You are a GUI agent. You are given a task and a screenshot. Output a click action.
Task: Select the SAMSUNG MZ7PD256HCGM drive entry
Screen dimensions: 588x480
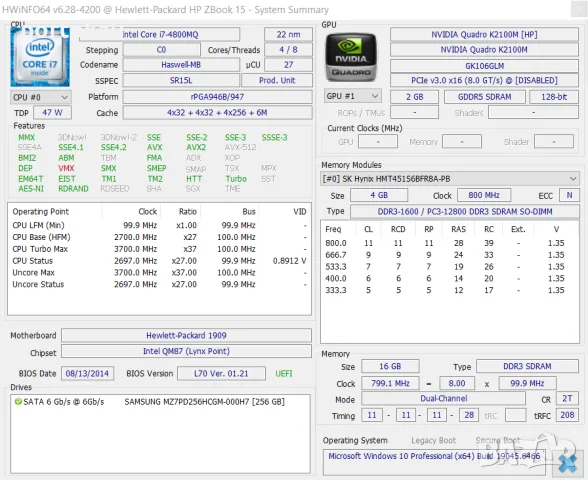pos(204,402)
